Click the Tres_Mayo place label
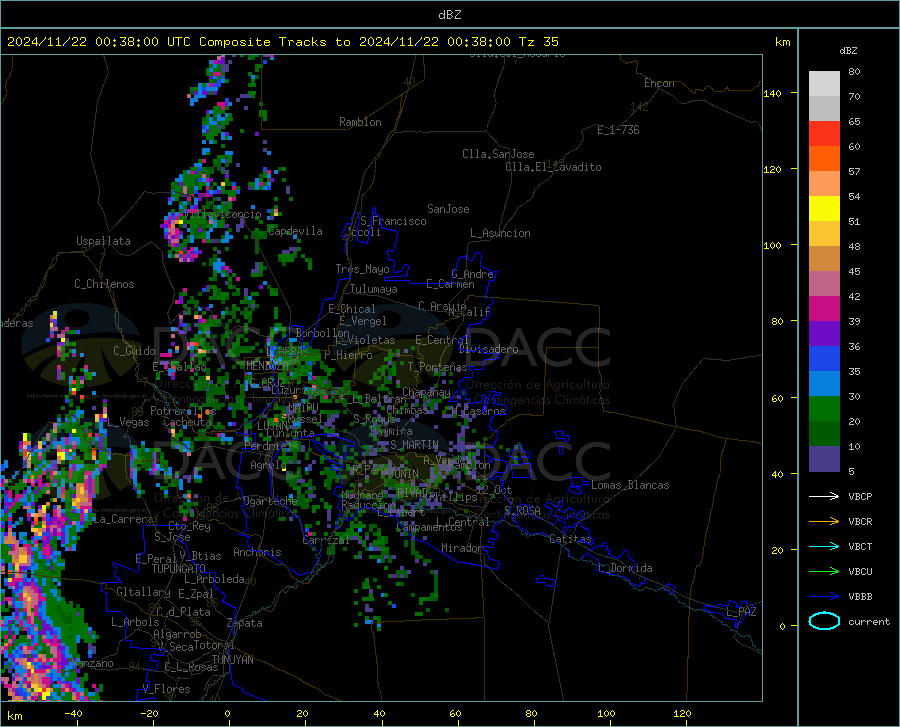The height and width of the screenshot is (727, 900). click(362, 269)
